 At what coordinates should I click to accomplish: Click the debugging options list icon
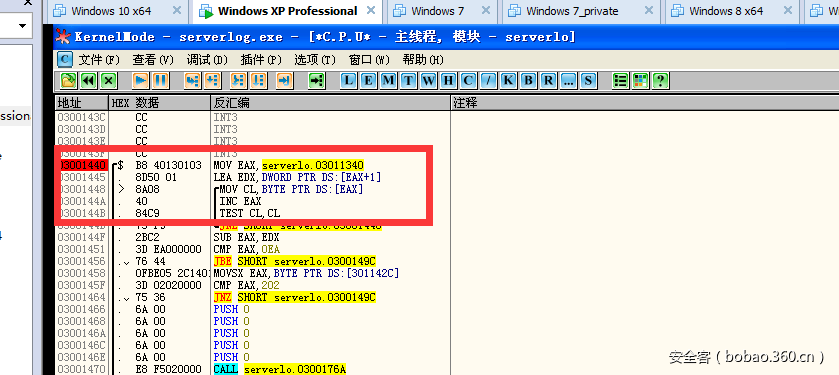620,81
